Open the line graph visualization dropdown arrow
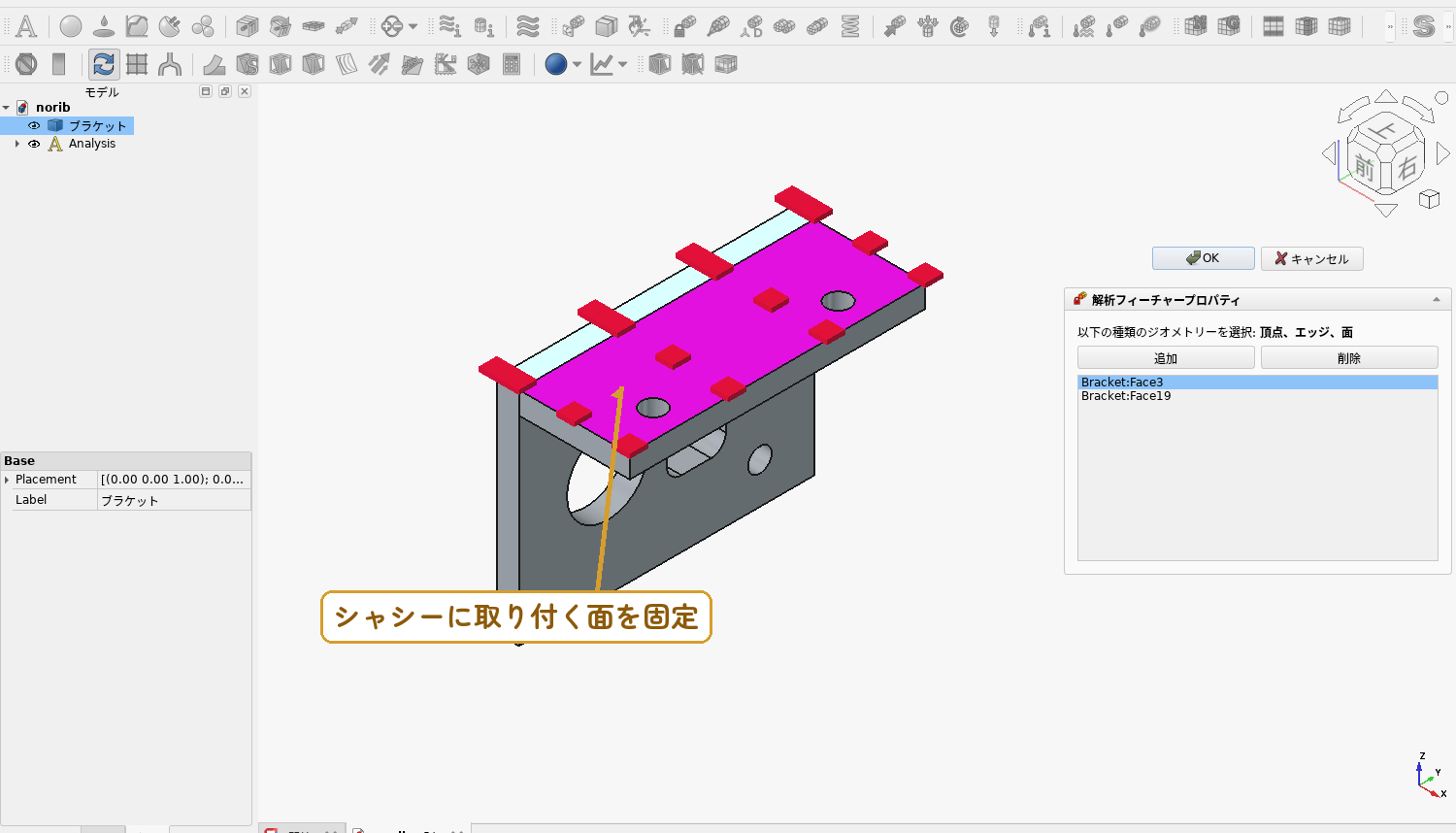This screenshot has width=1456, height=833. [x=622, y=64]
